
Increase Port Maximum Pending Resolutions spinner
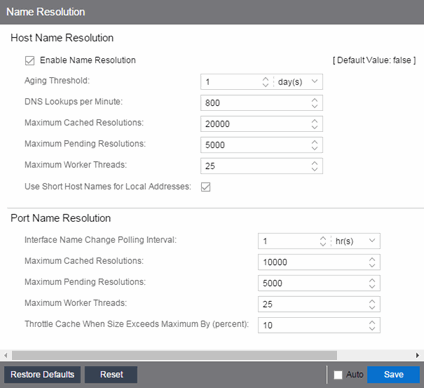[x=372, y=280]
